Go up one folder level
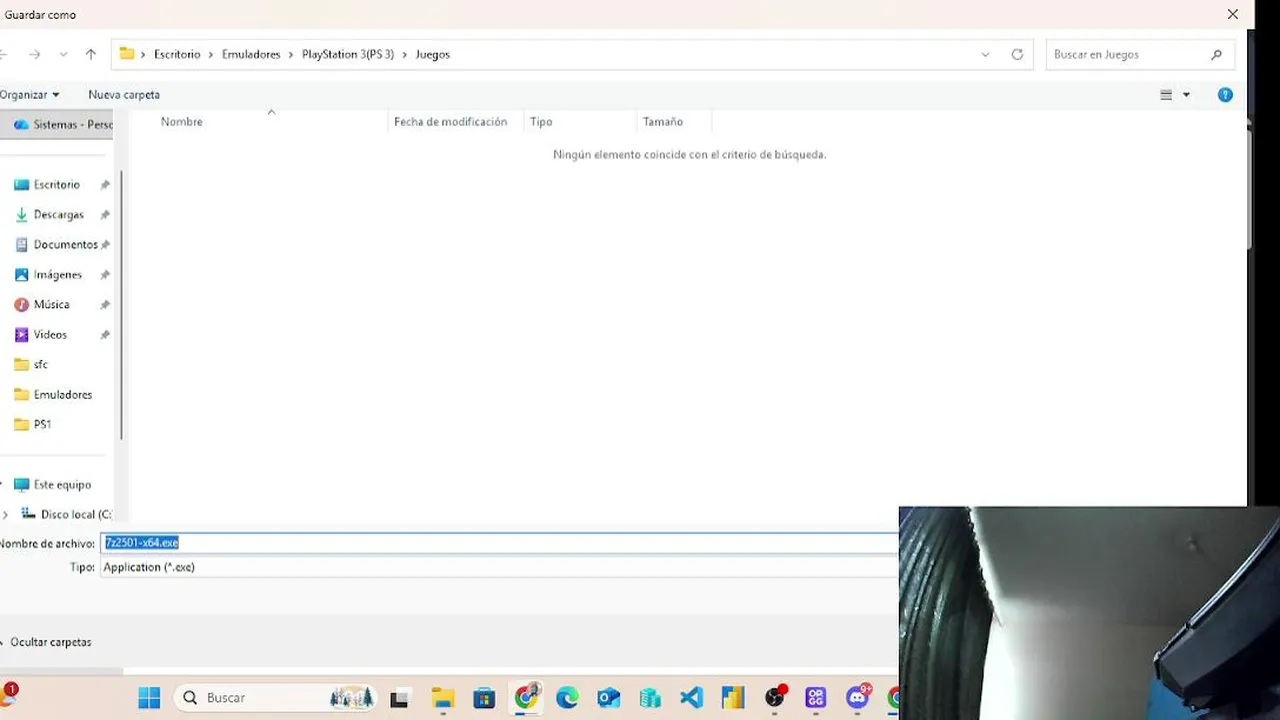The width and height of the screenshot is (1280, 720). coord(91,54)
